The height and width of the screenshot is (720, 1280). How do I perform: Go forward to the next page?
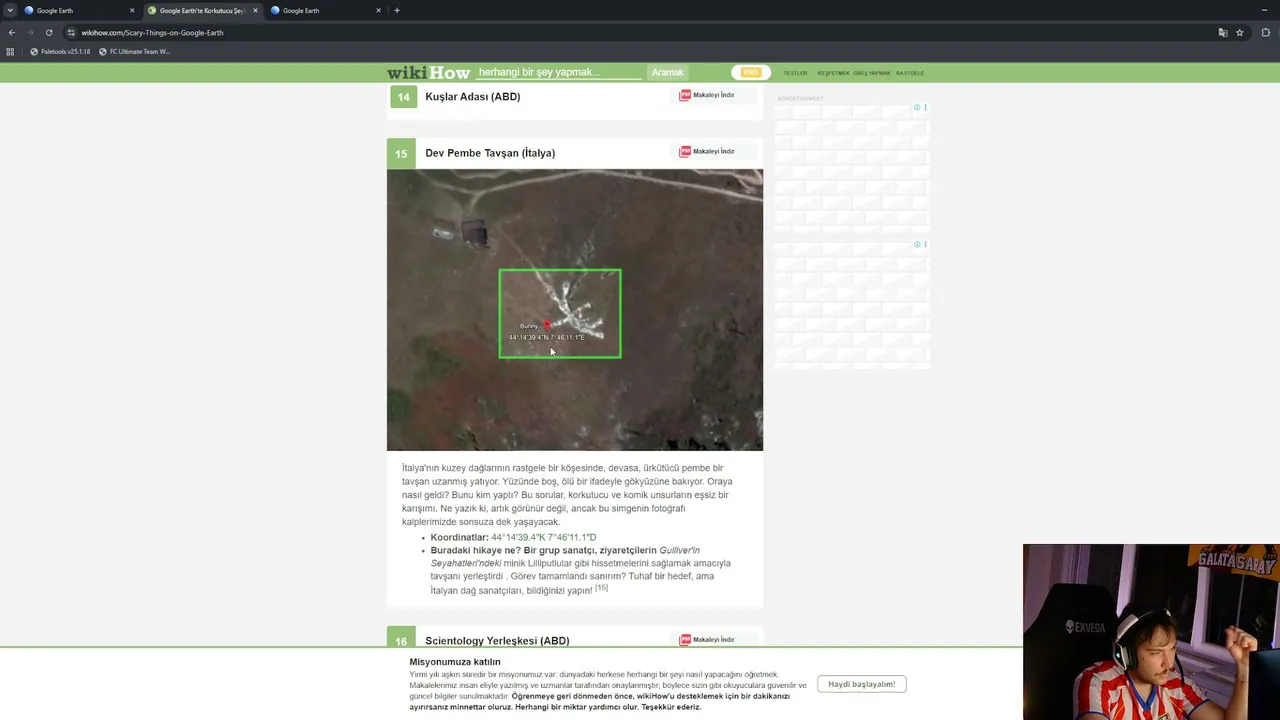tap(30, 32)
